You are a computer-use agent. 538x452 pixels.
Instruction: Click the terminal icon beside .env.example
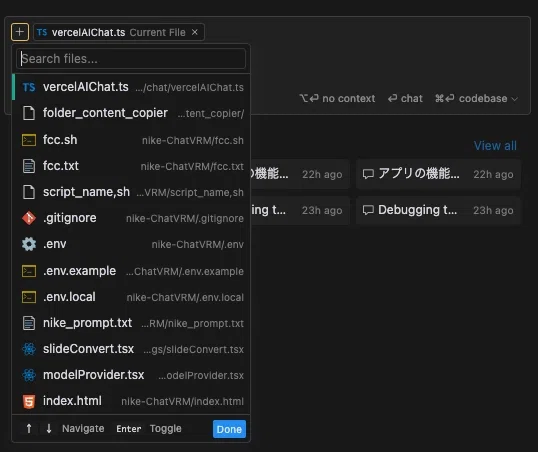pyautogui.click(x=29, y=271)
